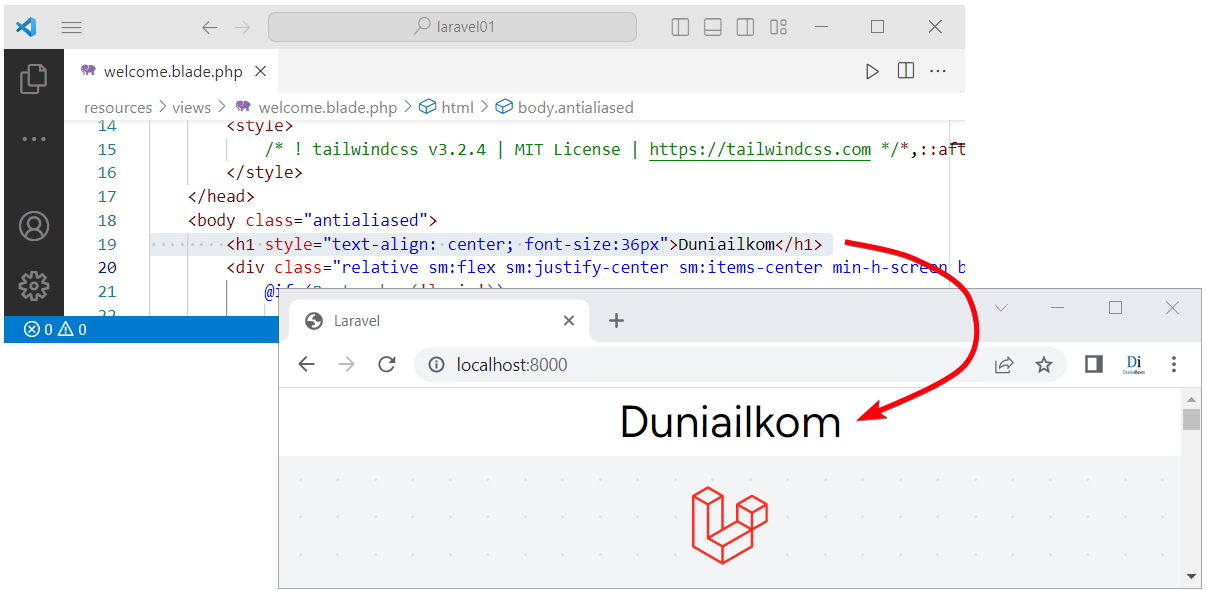
Task: Open the html breadcrumb symbol
Action: pos(446,107)
